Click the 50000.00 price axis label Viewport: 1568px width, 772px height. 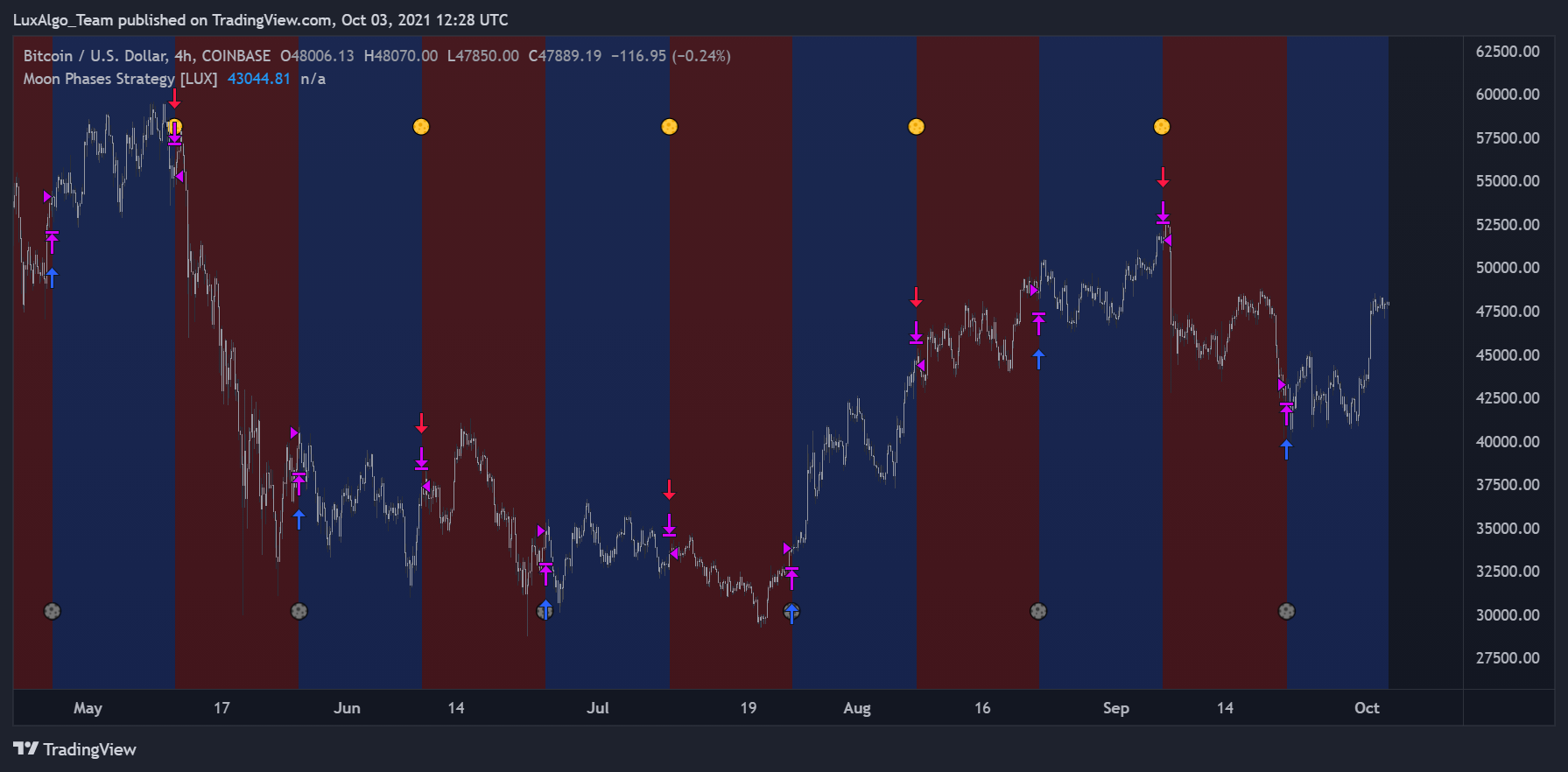(1508, 268)
